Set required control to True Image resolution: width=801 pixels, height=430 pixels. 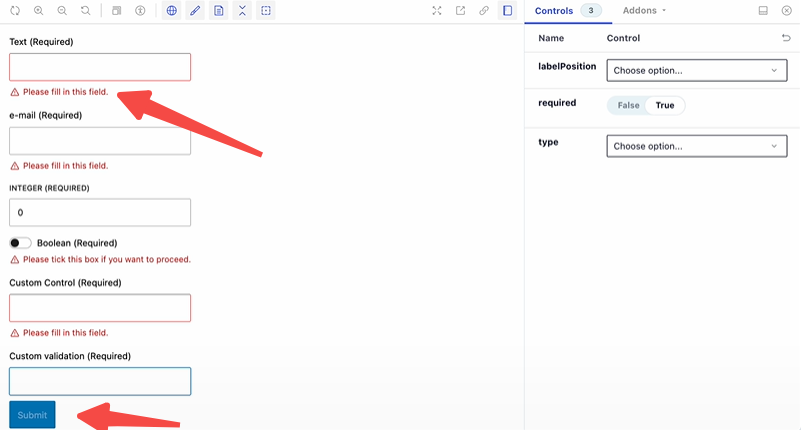pos(665,105)
